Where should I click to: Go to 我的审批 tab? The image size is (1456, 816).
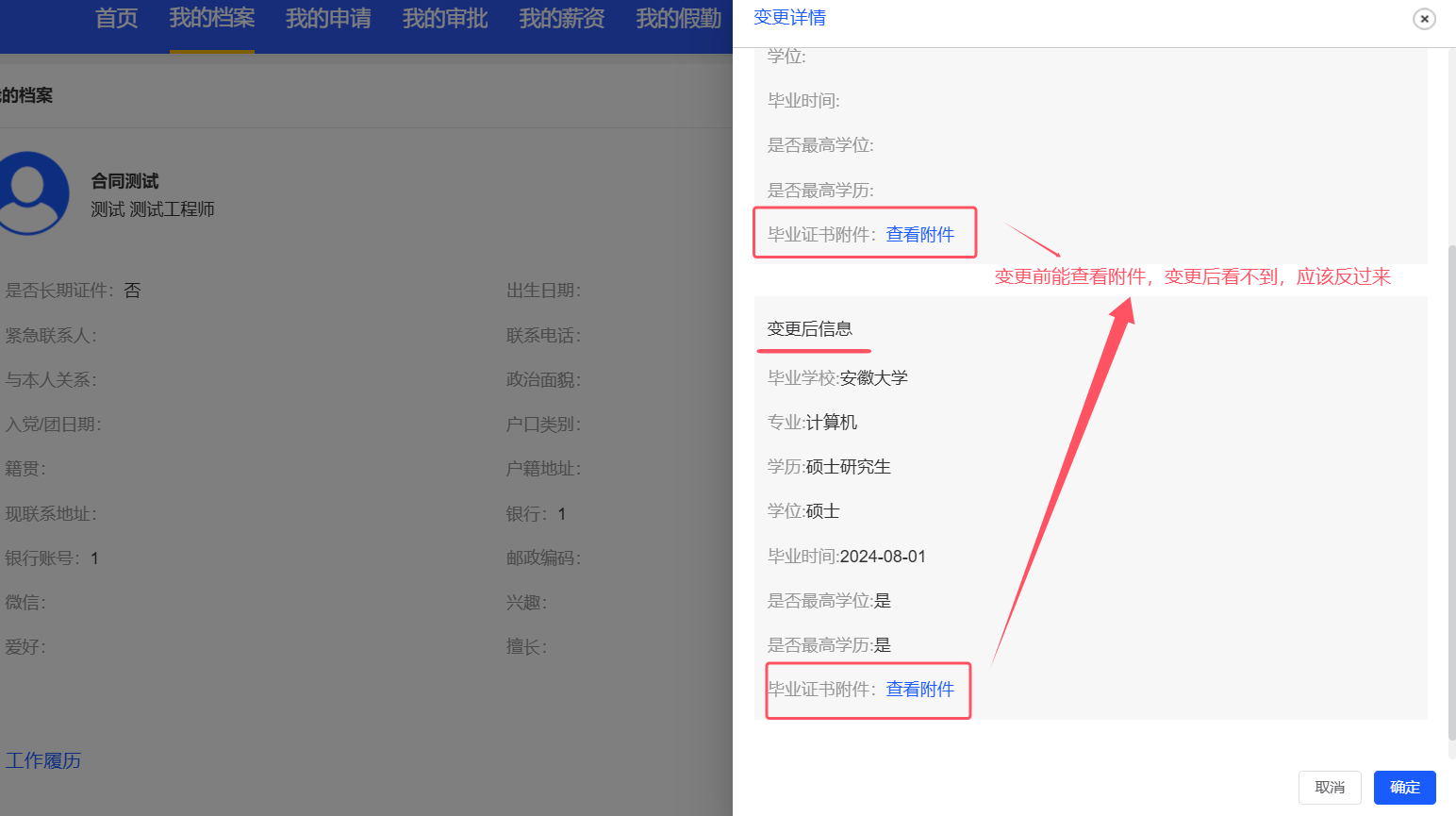(445, 19)
